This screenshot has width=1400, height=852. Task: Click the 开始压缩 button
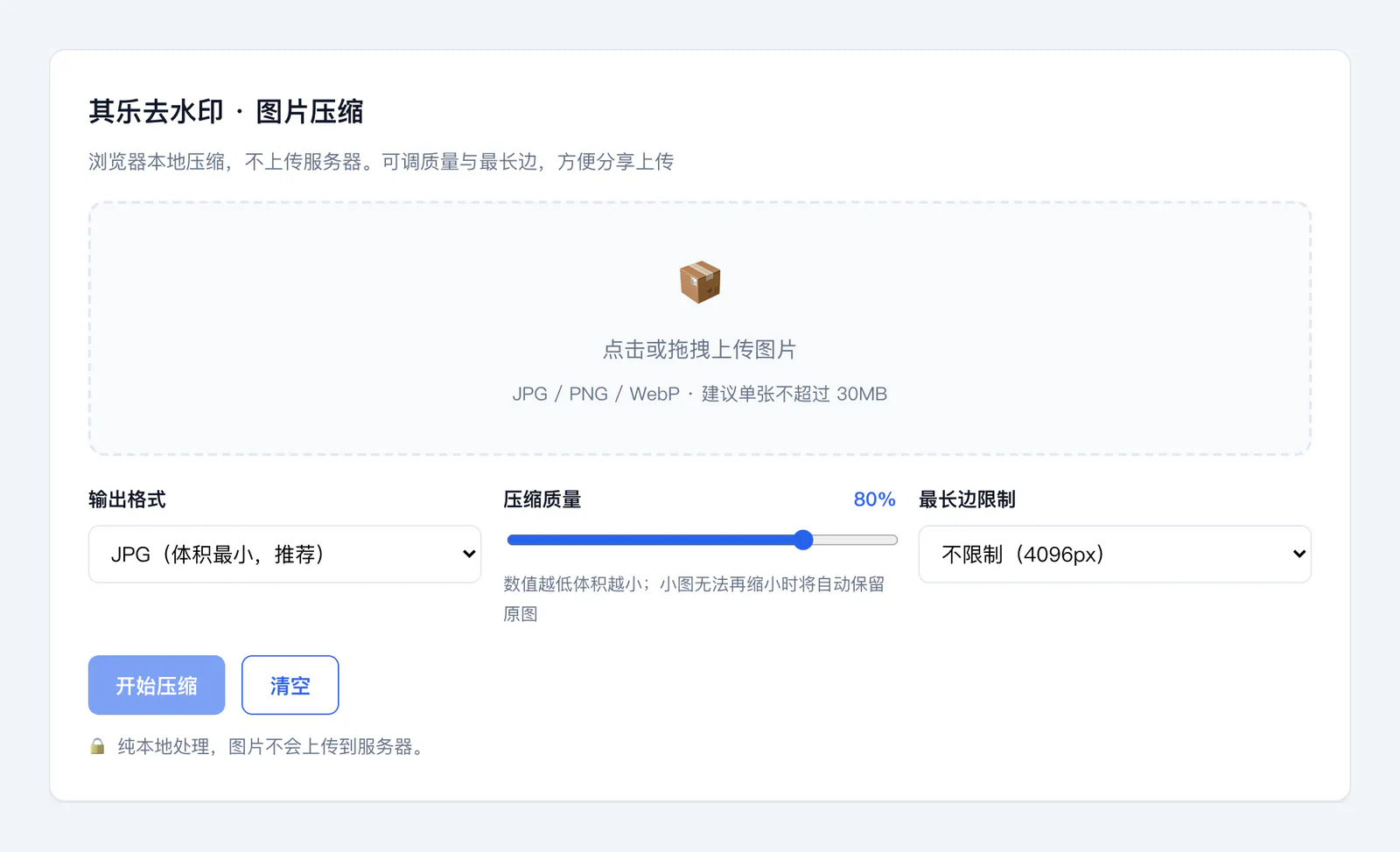157,685
